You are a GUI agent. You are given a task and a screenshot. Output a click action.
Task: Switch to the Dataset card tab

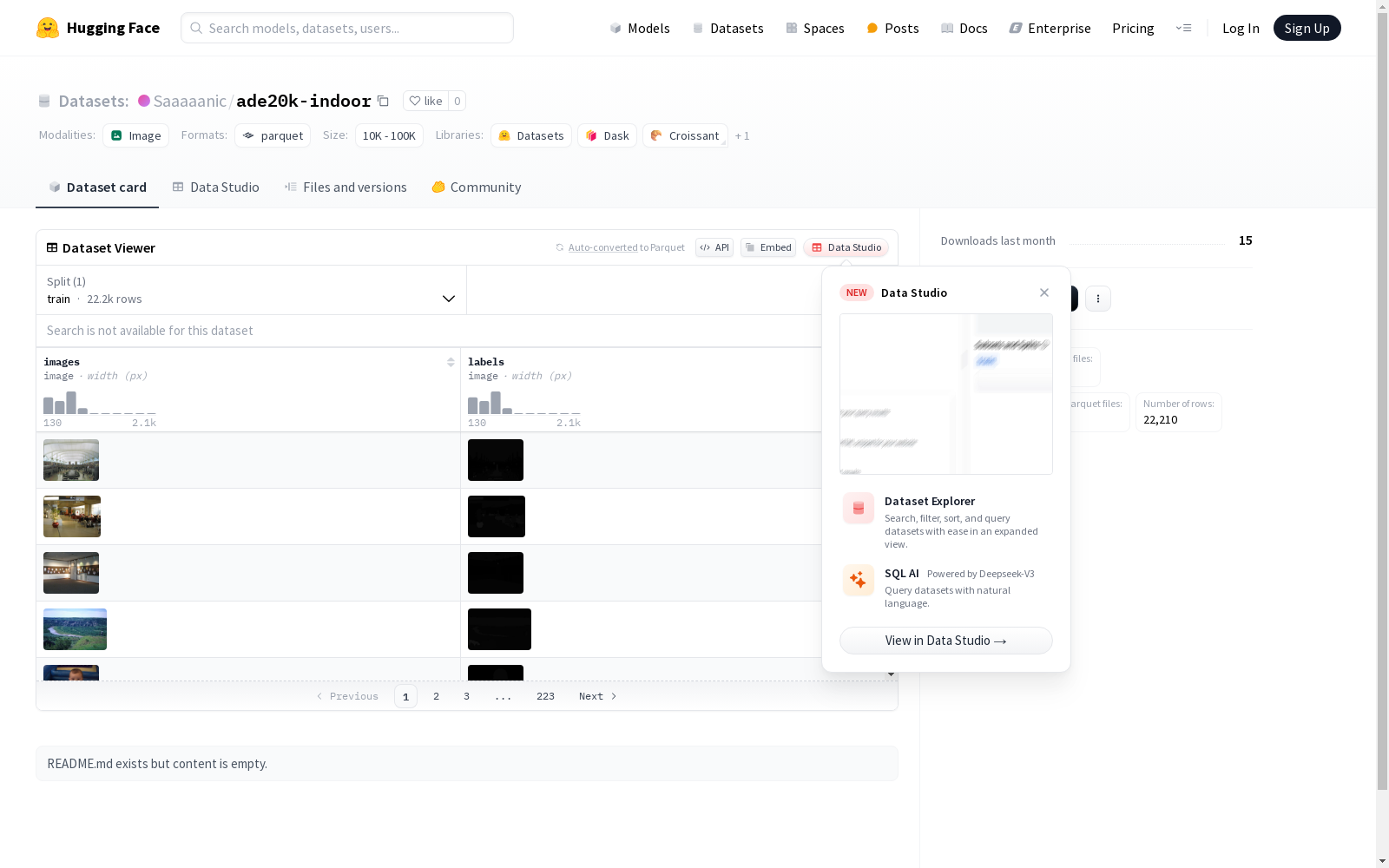click(x=97, y=187)
